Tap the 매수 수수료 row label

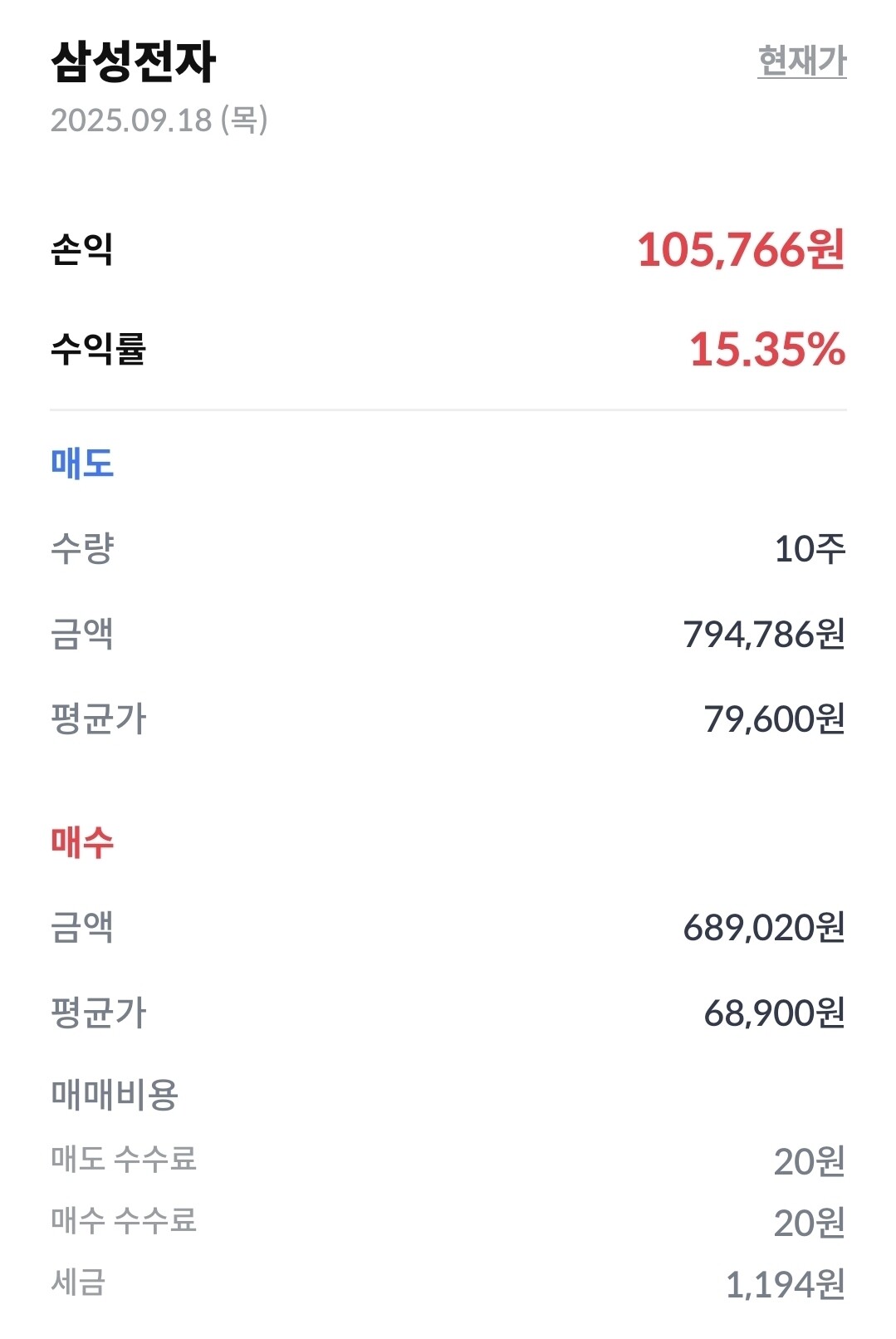point(124,1220)
